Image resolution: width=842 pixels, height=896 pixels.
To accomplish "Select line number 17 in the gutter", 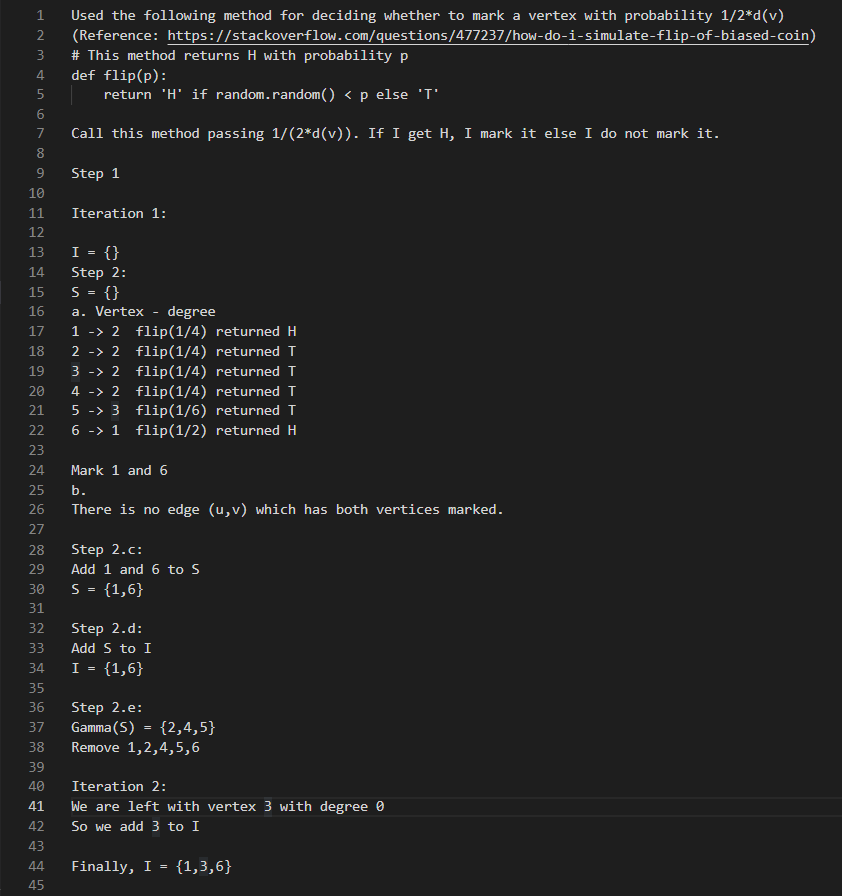I will click(x=36, y=331).
